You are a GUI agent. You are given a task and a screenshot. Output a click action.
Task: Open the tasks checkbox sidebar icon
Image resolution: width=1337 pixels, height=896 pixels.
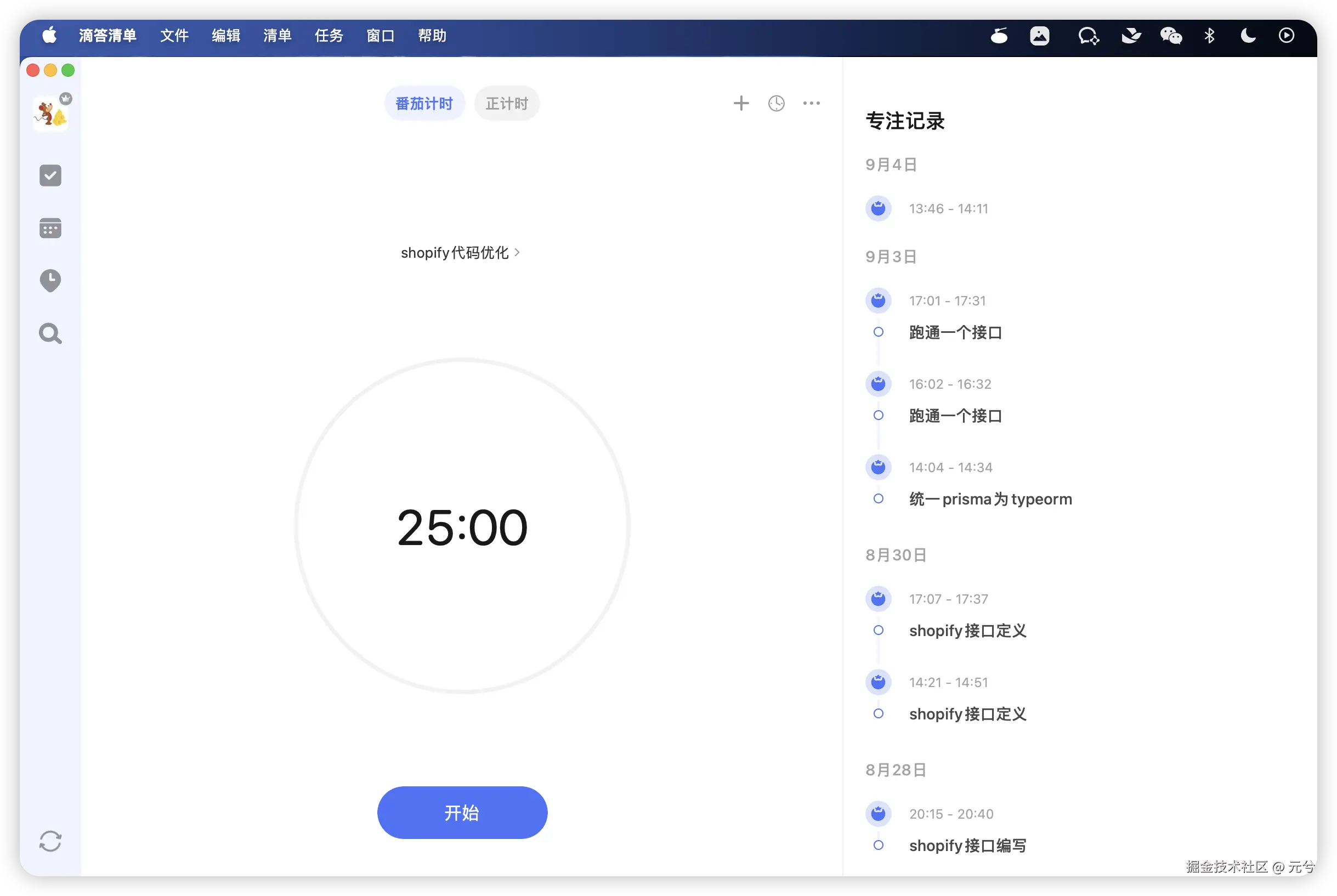(50, 175)
